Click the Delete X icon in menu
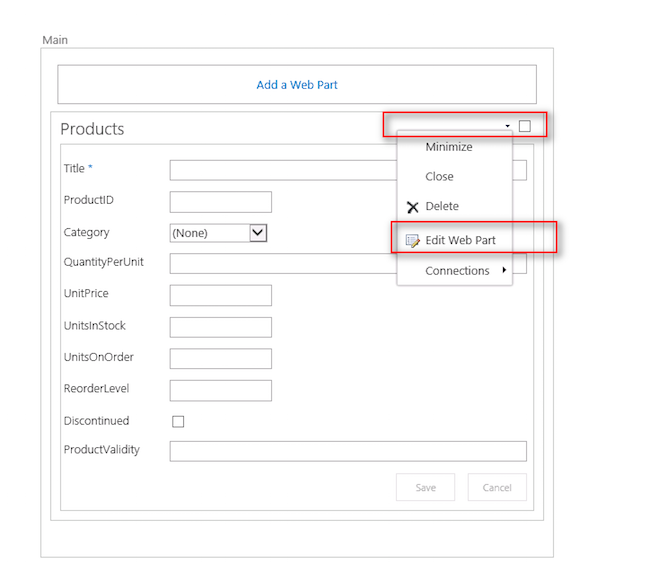The width and height of the screenshot is (650, 581). (x=412, y=207)
